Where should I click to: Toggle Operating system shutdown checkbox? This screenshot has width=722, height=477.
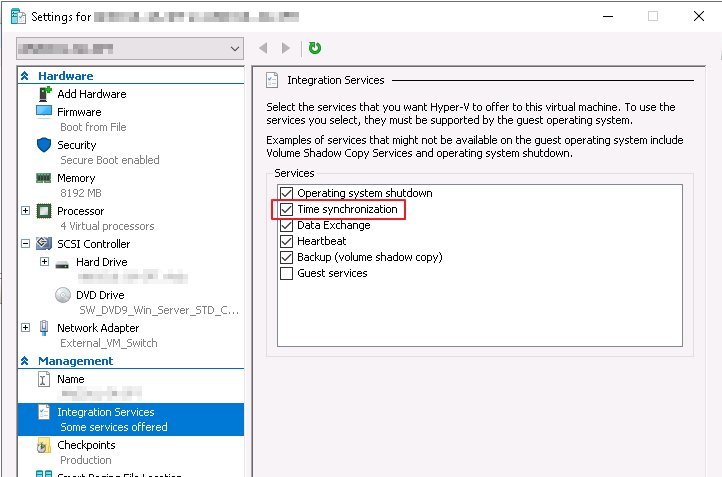coord(287,193)
